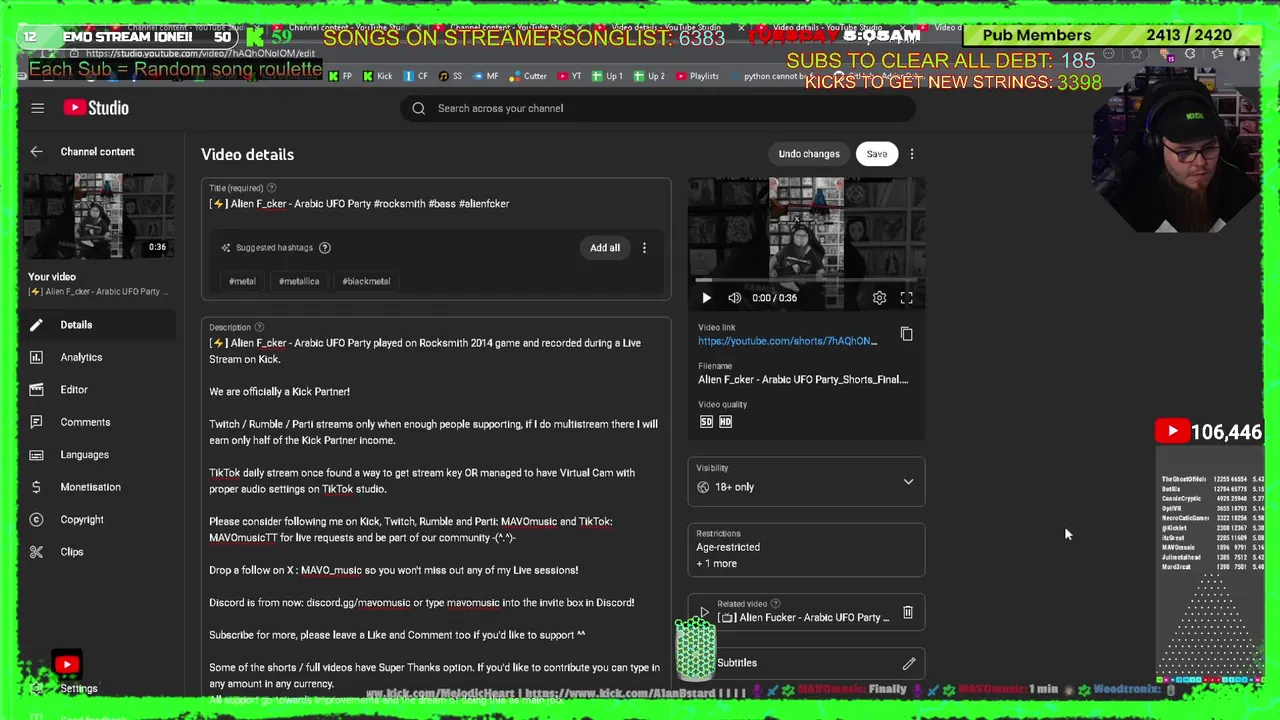Viewport: 1280px width, 720px height.
Task: Open the Cutter bookmark
Action: [x=528, y=76]
